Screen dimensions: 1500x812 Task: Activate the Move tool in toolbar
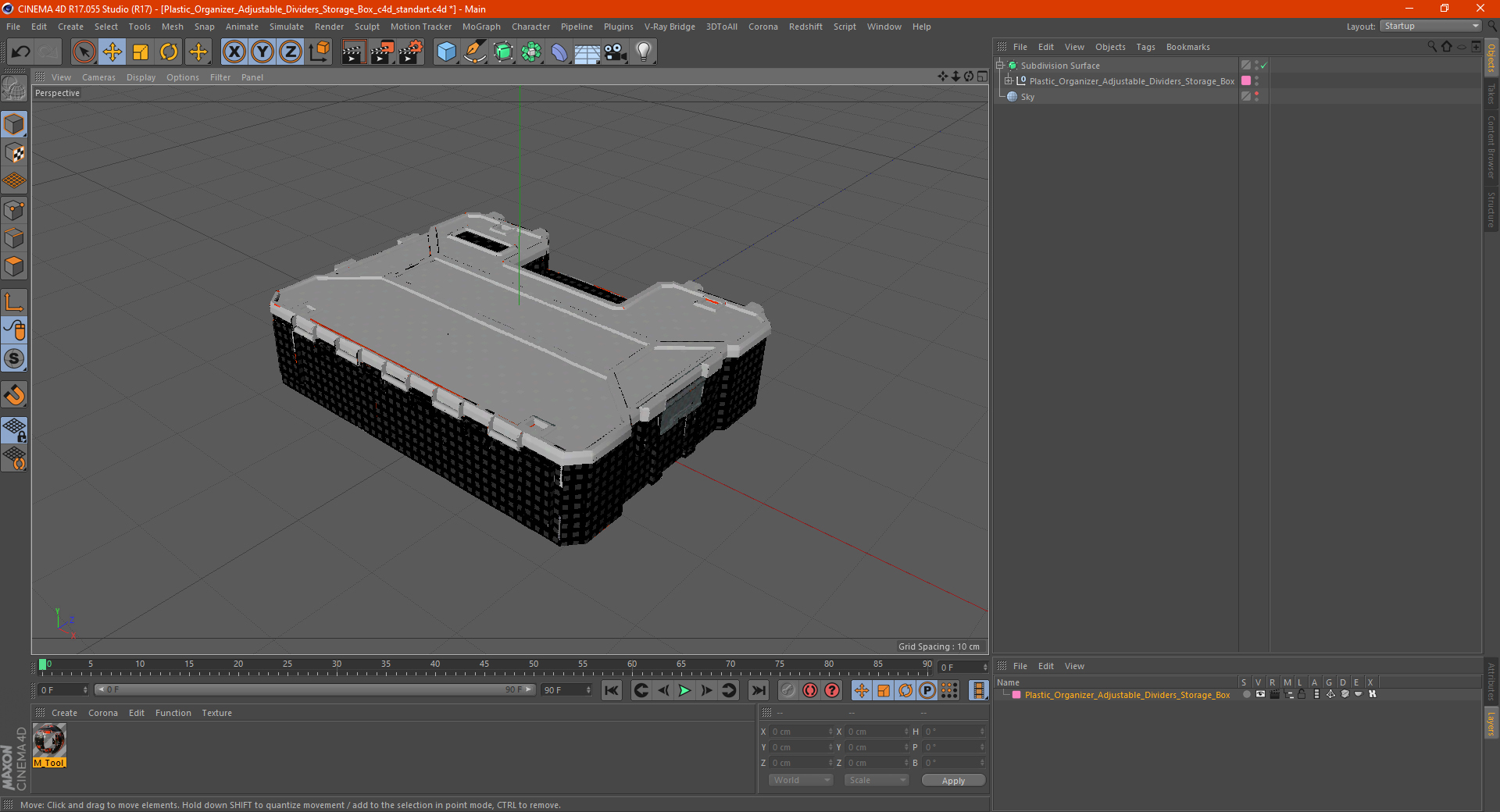(x=112, y=52)
